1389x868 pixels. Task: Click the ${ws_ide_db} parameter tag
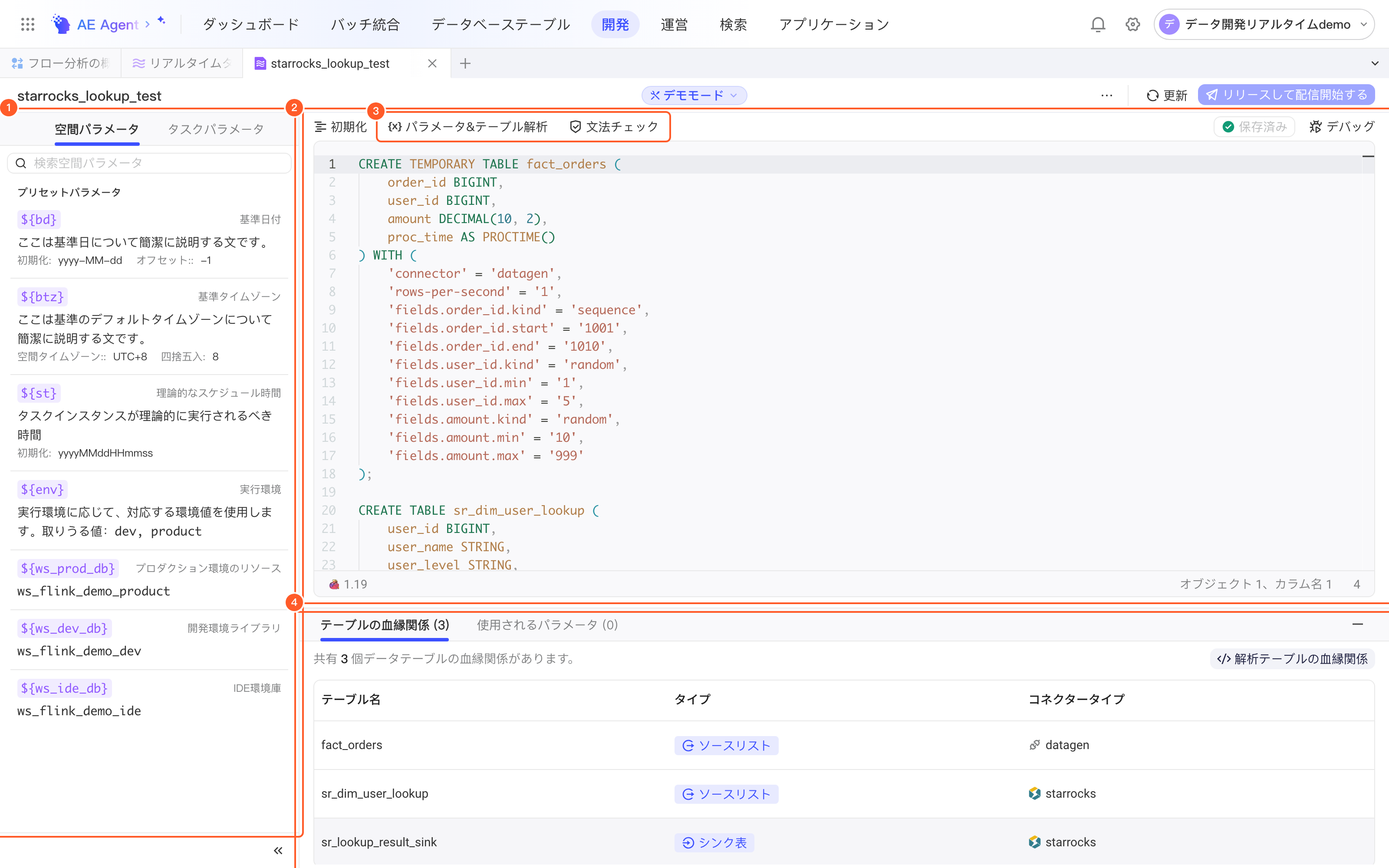[x=64, y=688]
